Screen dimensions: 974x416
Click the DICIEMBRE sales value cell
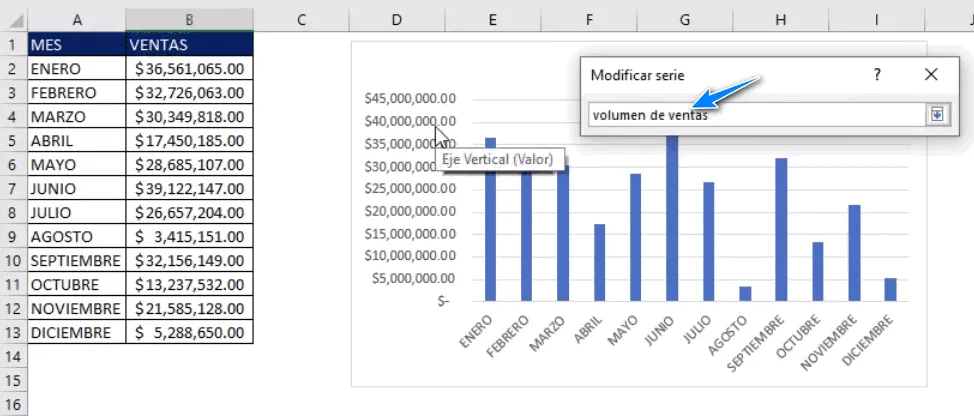(x=189, y=332)
